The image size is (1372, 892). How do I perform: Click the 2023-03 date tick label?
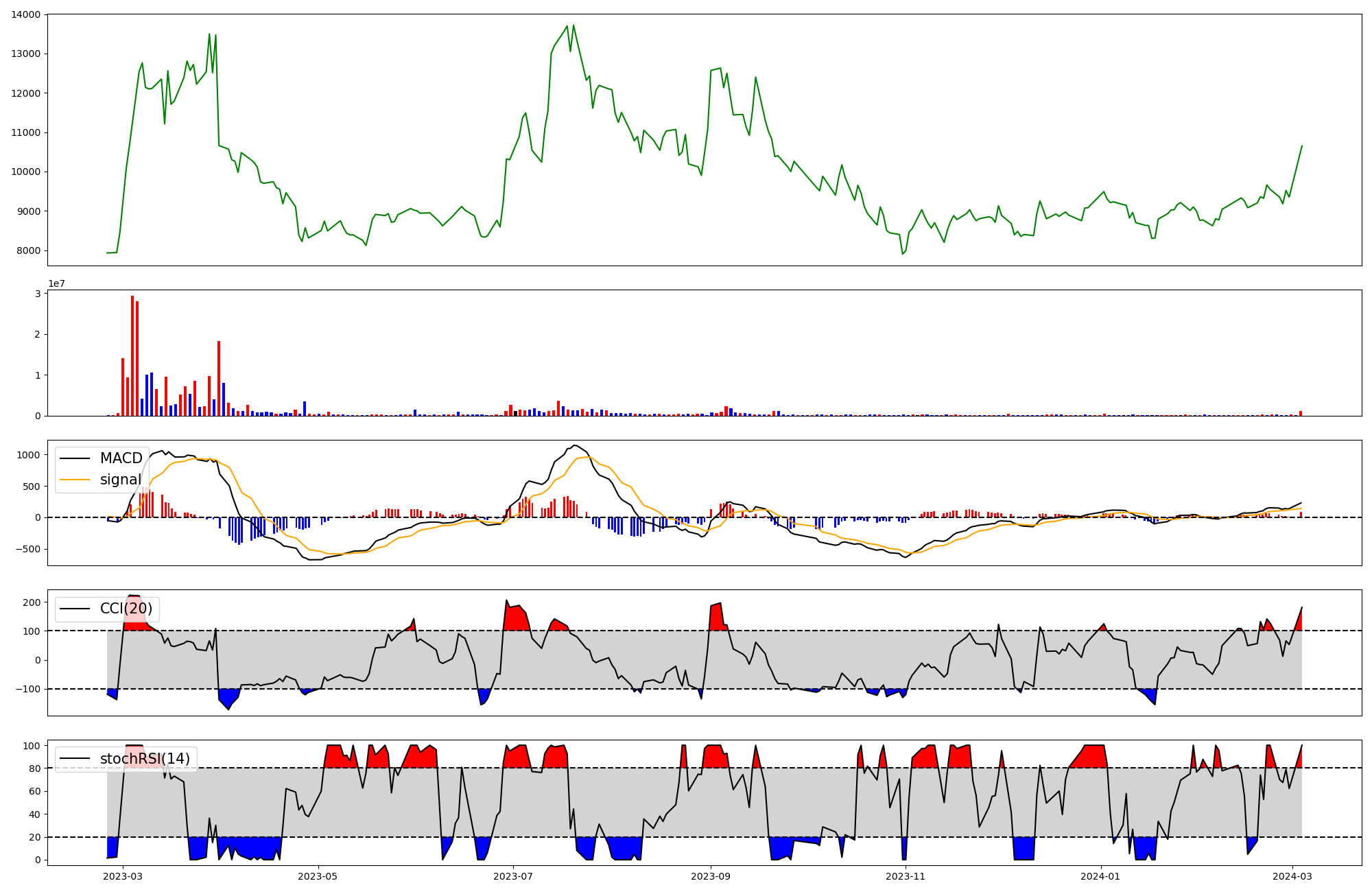pos(123,876)
